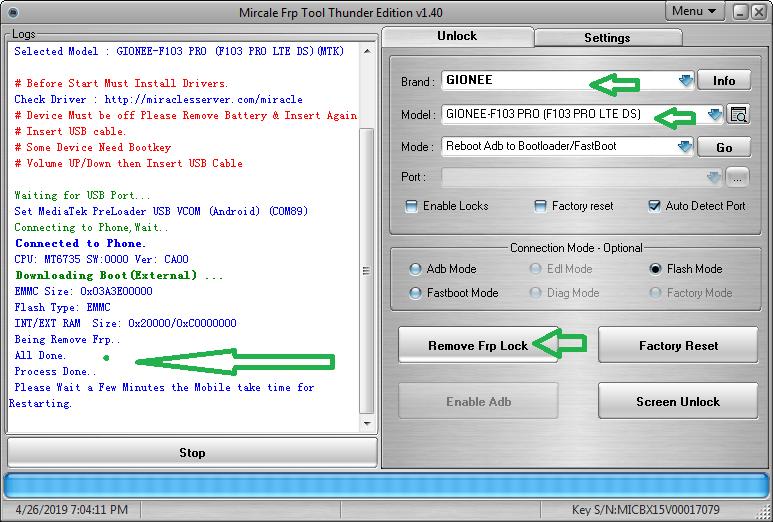The height and width of the screenshot is (522, 773).
Task: Click 'Connected to Phone.' log line
Action: point(80,244)
